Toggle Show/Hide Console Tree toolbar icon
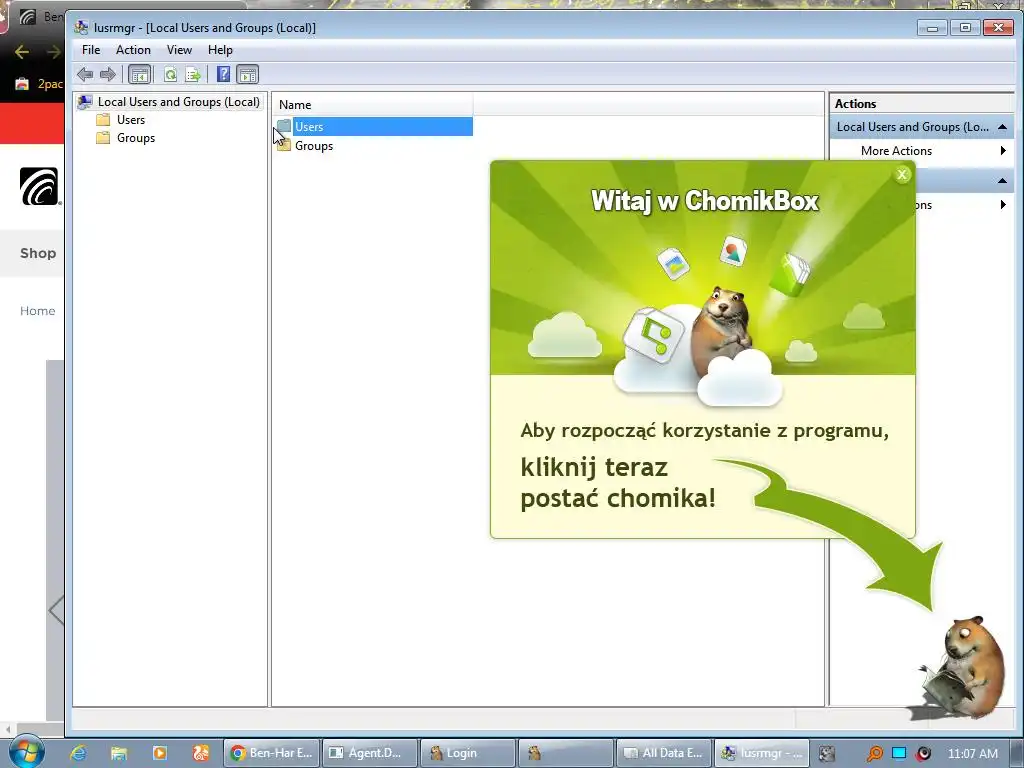1024x768 pixels. pos(139,74)
